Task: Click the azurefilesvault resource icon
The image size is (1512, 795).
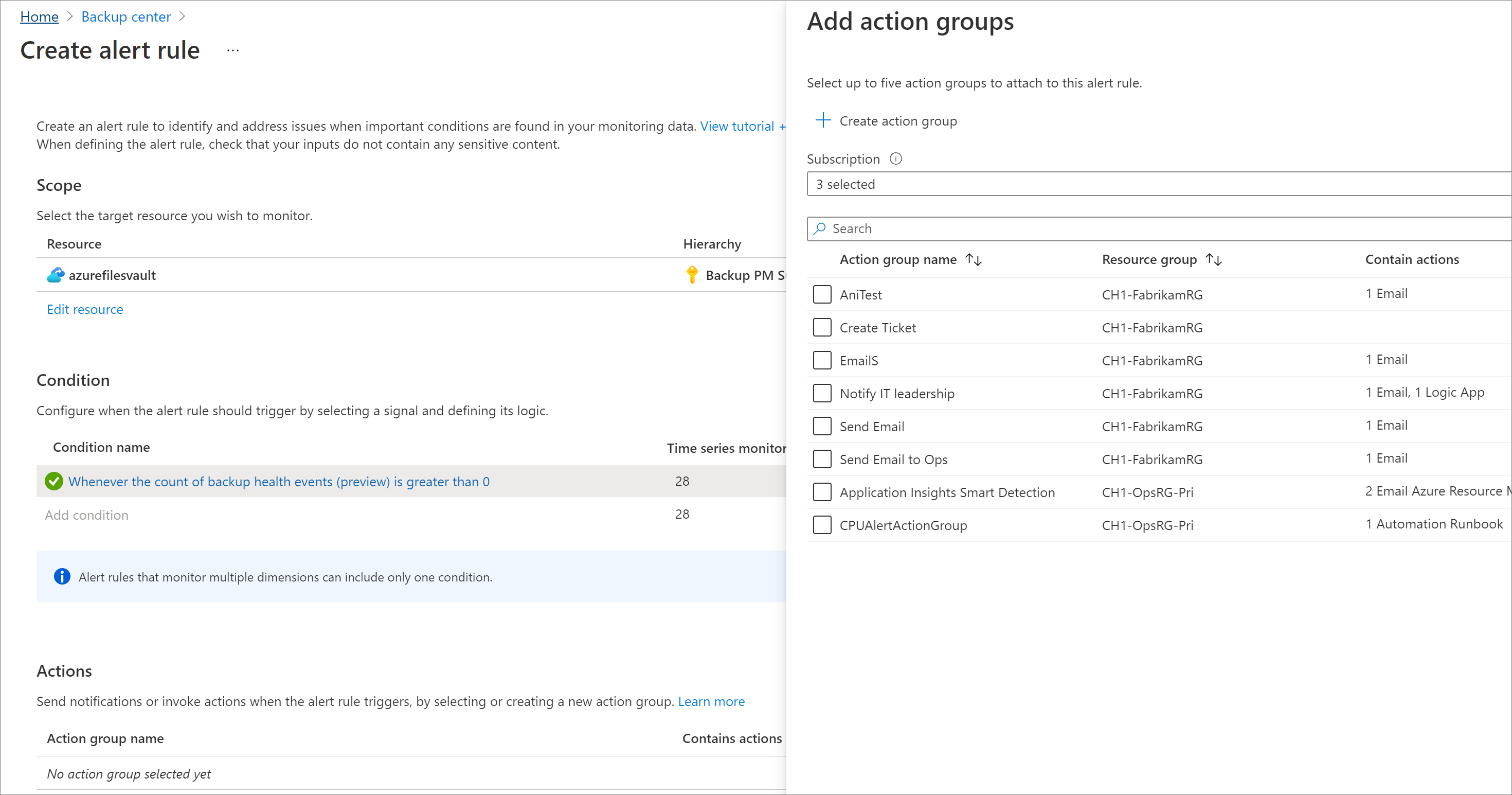Action: click(54, 275)
